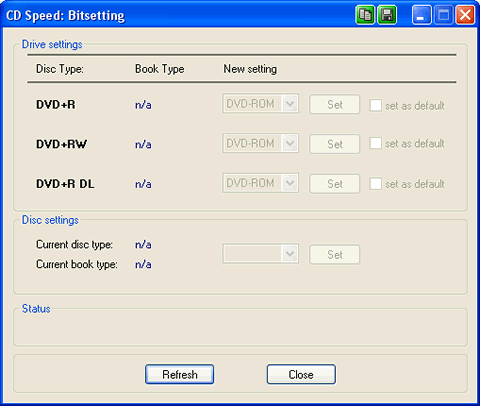
Task: Click the green copy icon in title bar
Action: click(x=365, y=15)
